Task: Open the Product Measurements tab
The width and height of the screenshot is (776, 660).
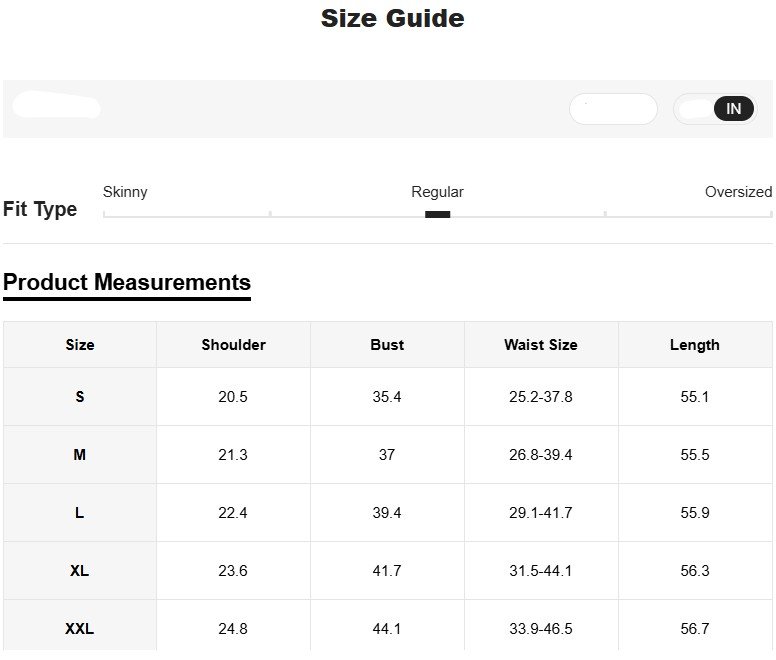Action: point(127,282)
